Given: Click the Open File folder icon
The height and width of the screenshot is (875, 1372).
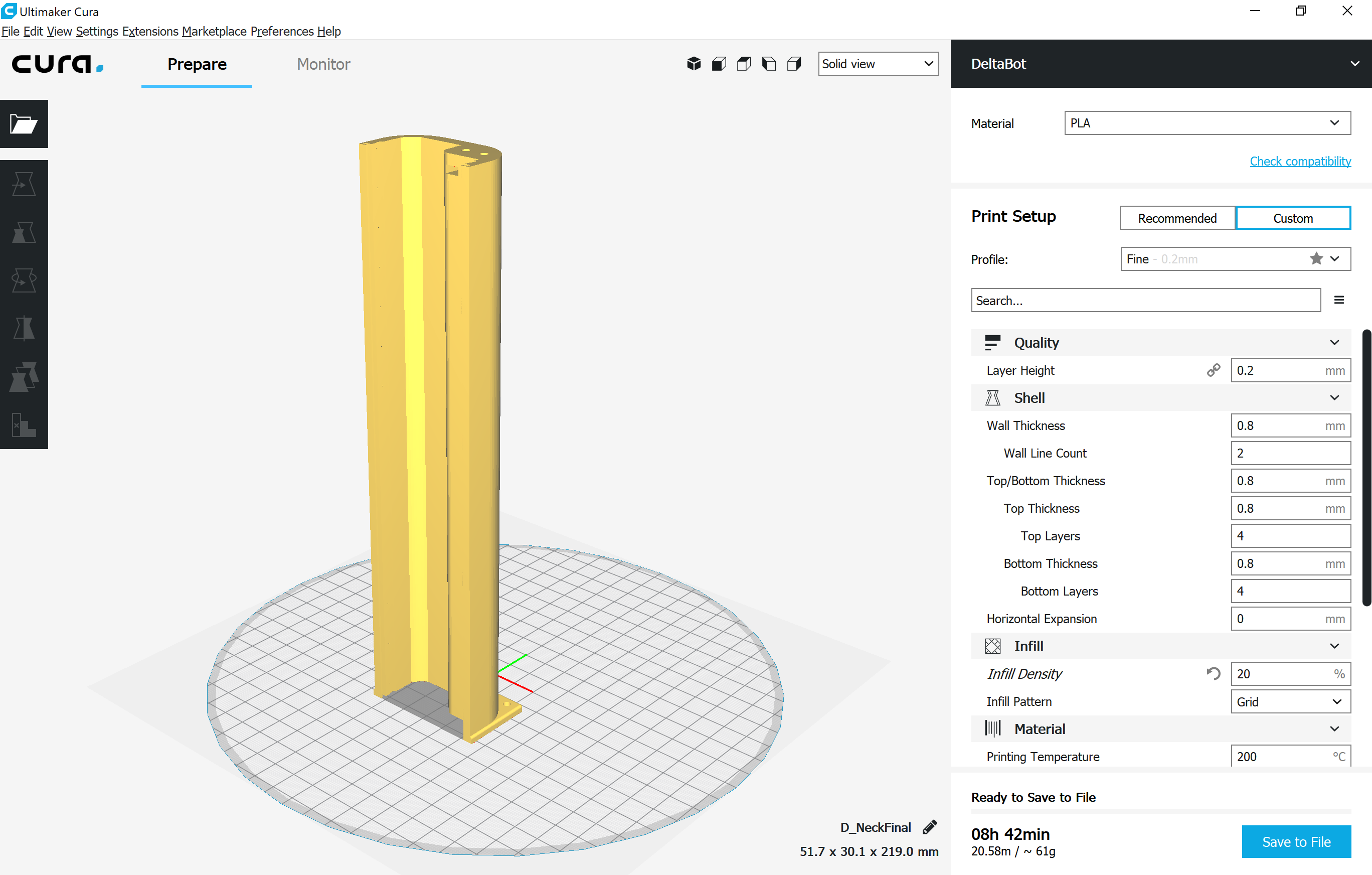Looking at the screenshot, I should coord(24,124).
